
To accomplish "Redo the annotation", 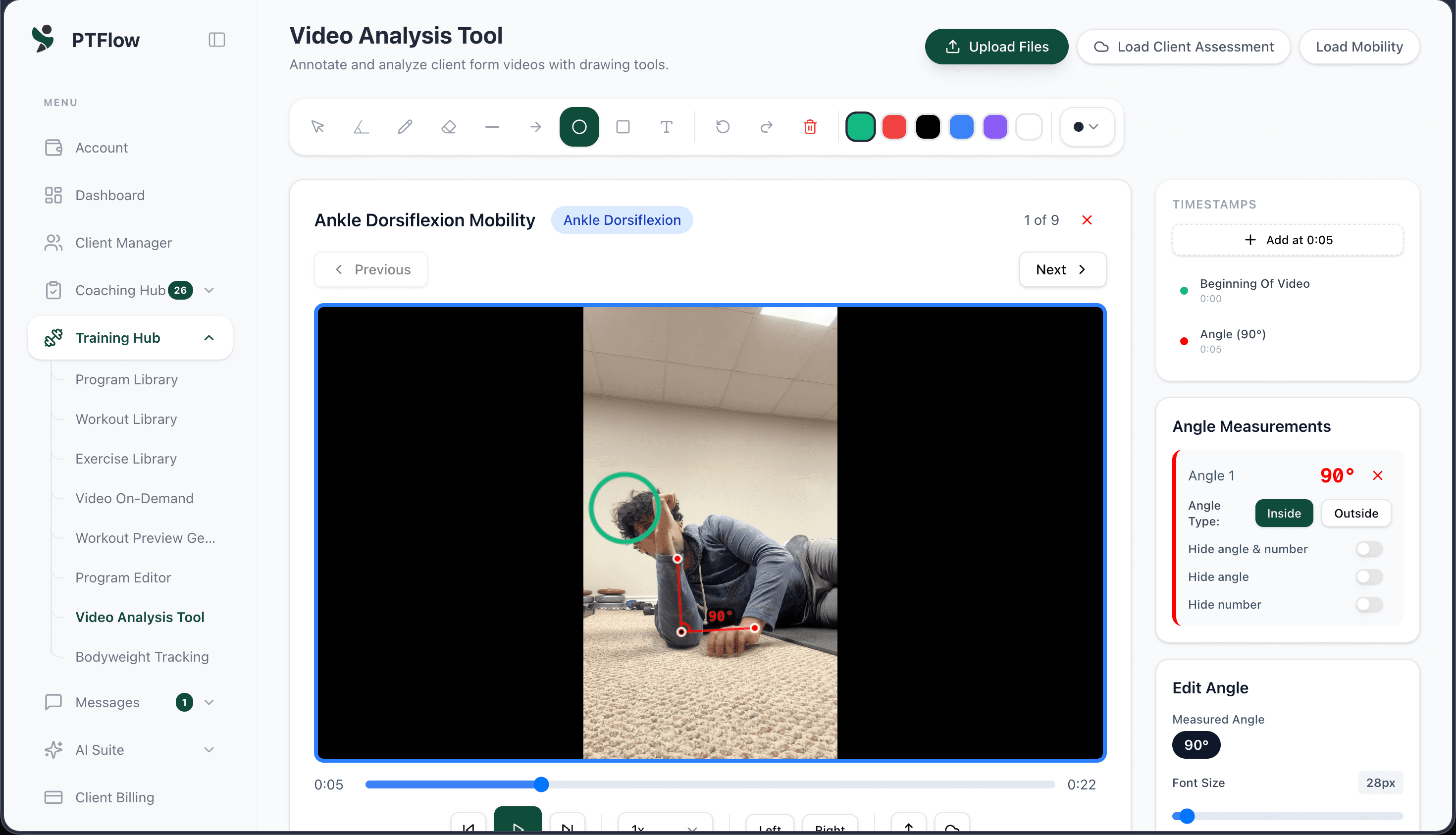I will pos(766,127).
